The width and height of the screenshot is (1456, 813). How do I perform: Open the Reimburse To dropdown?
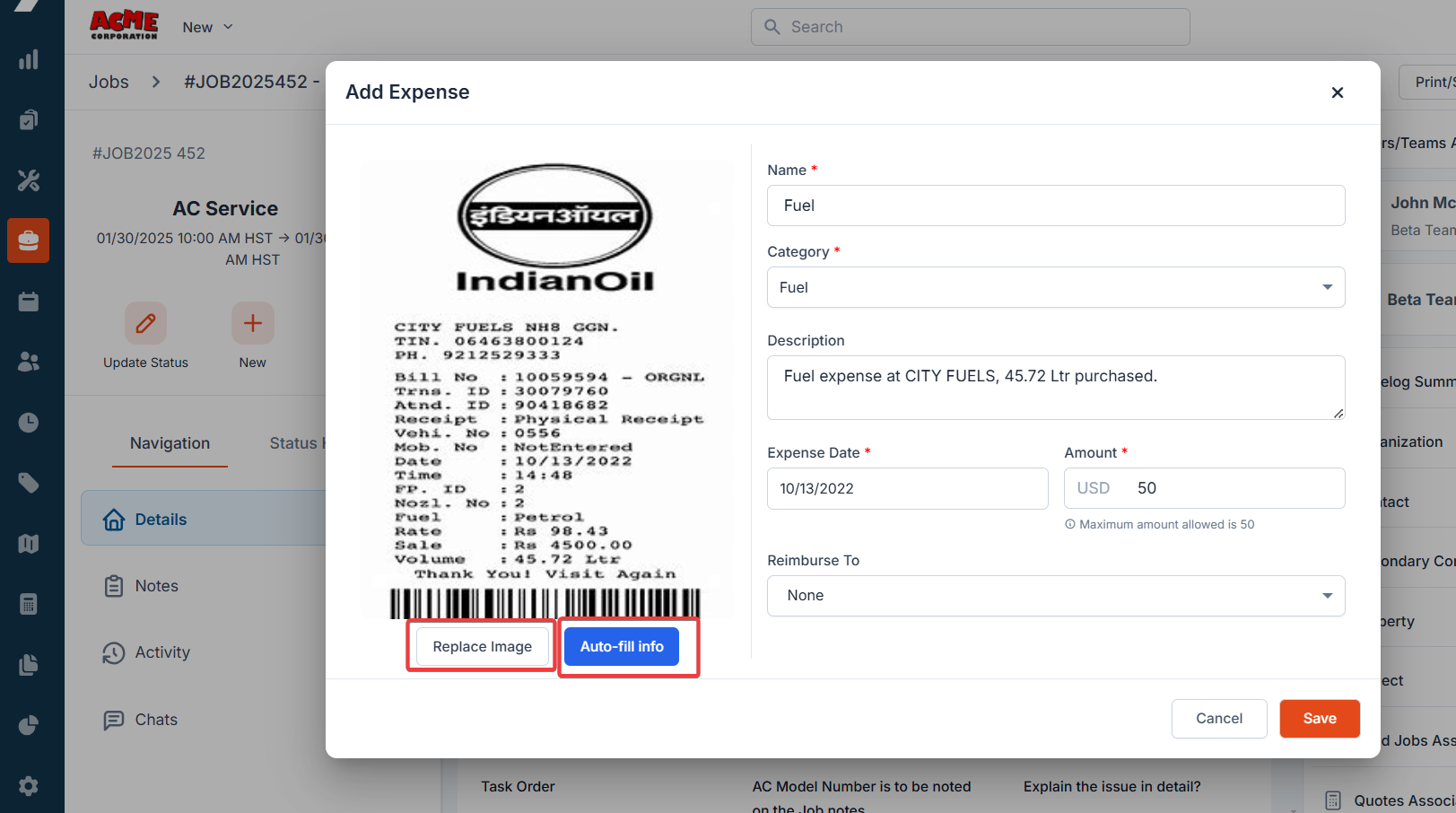[1055, 596]
